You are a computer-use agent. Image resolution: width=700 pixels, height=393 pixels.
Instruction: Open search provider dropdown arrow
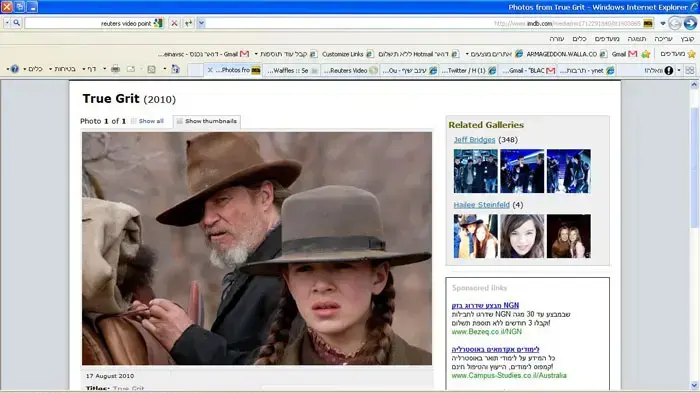point(7,23)
